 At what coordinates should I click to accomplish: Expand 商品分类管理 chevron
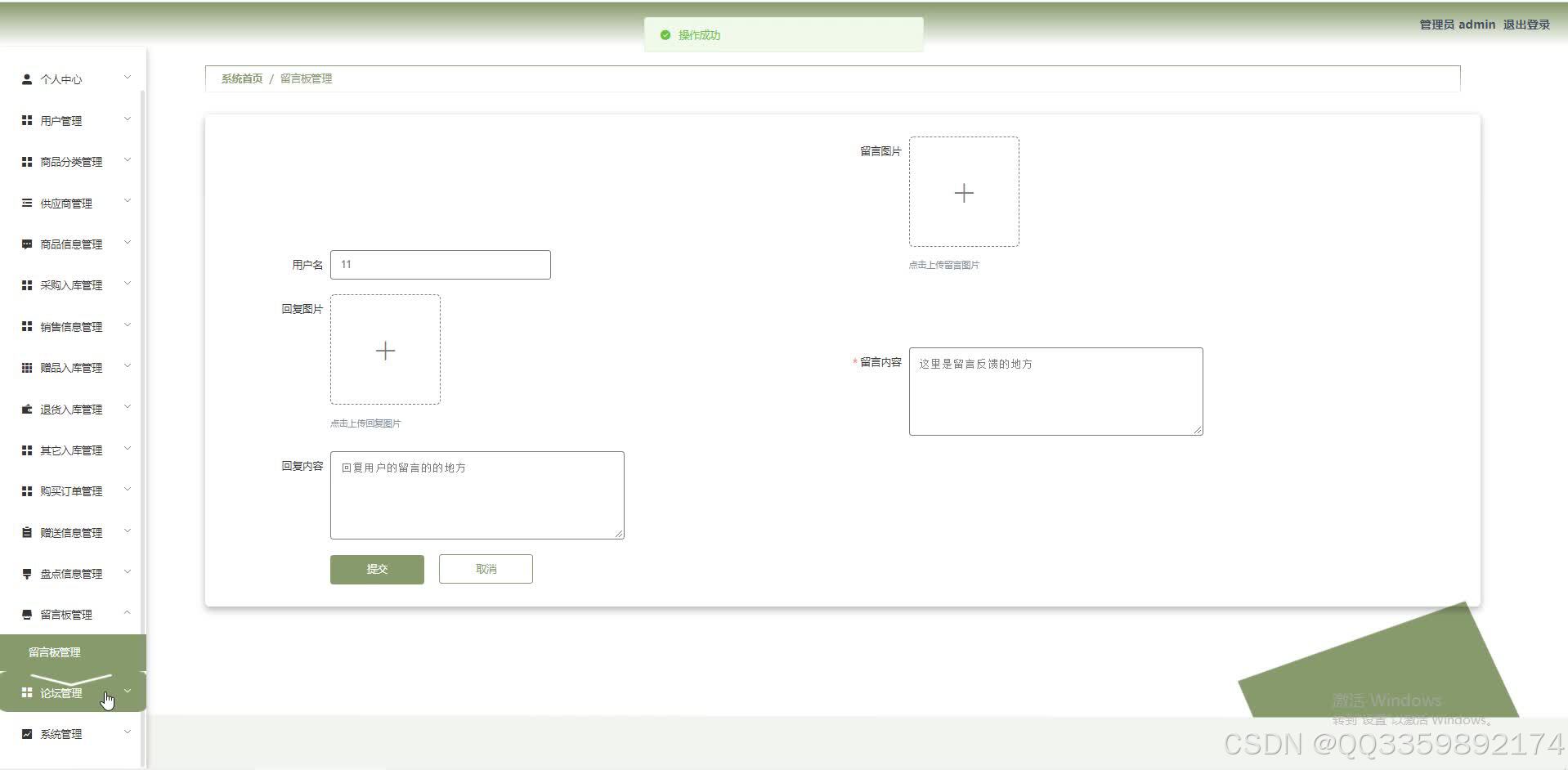click(x=128, y=160)
